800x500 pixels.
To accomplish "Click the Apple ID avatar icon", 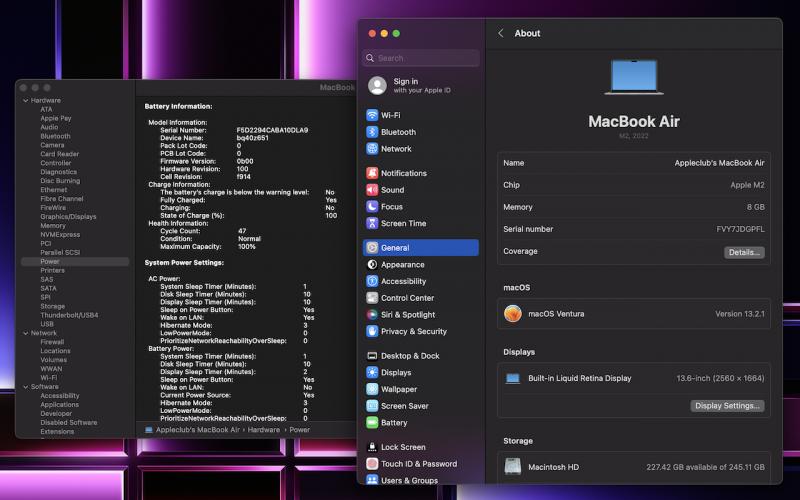I will click(x=378, y=86).
